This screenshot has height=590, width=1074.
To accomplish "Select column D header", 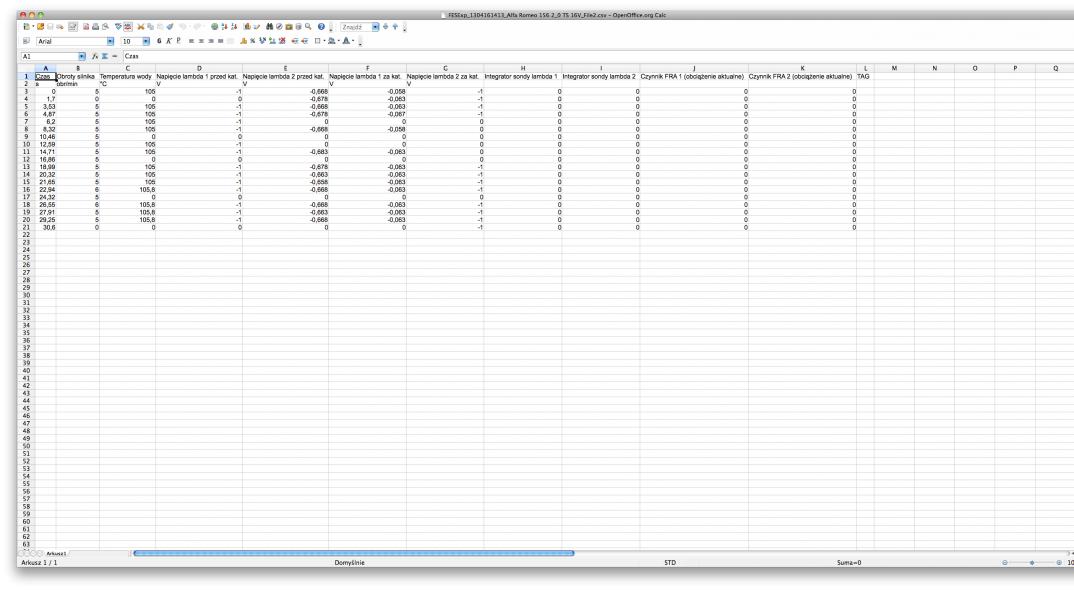I will [x=199, y=69].
